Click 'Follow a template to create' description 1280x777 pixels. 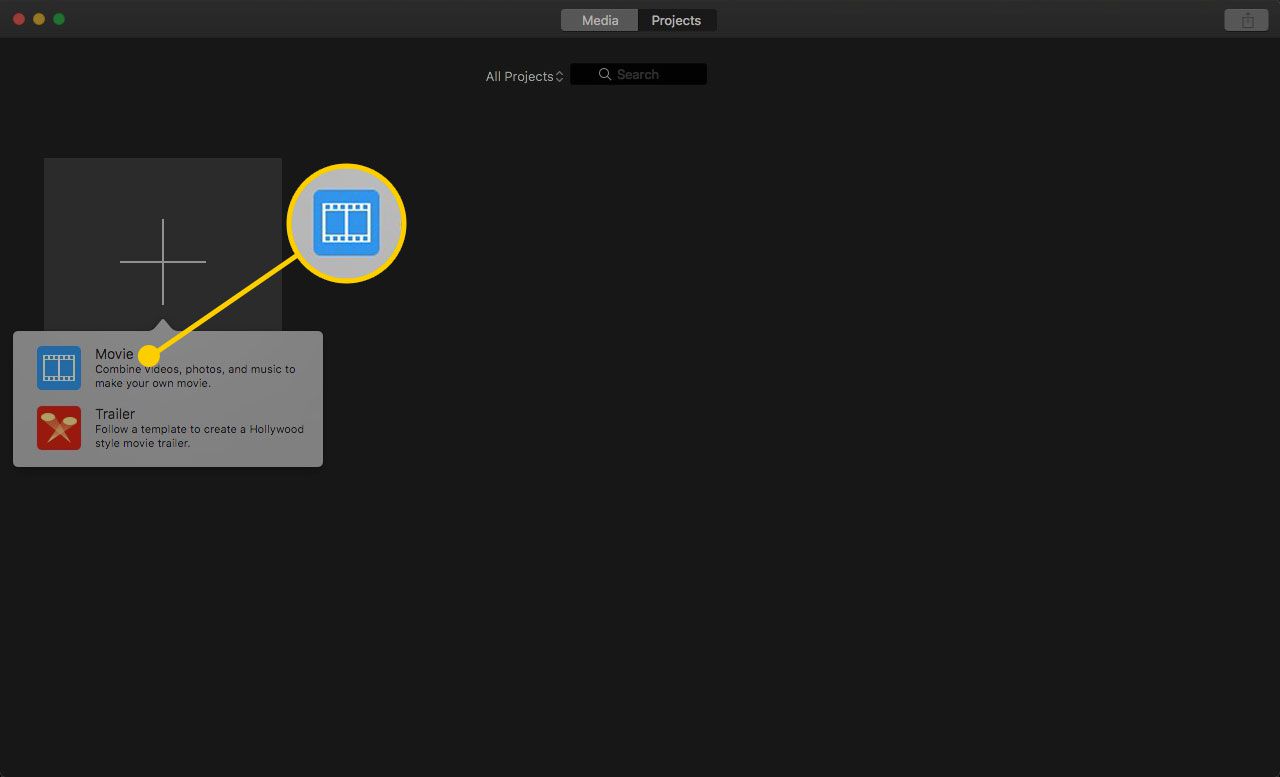[x=199, y=436]
